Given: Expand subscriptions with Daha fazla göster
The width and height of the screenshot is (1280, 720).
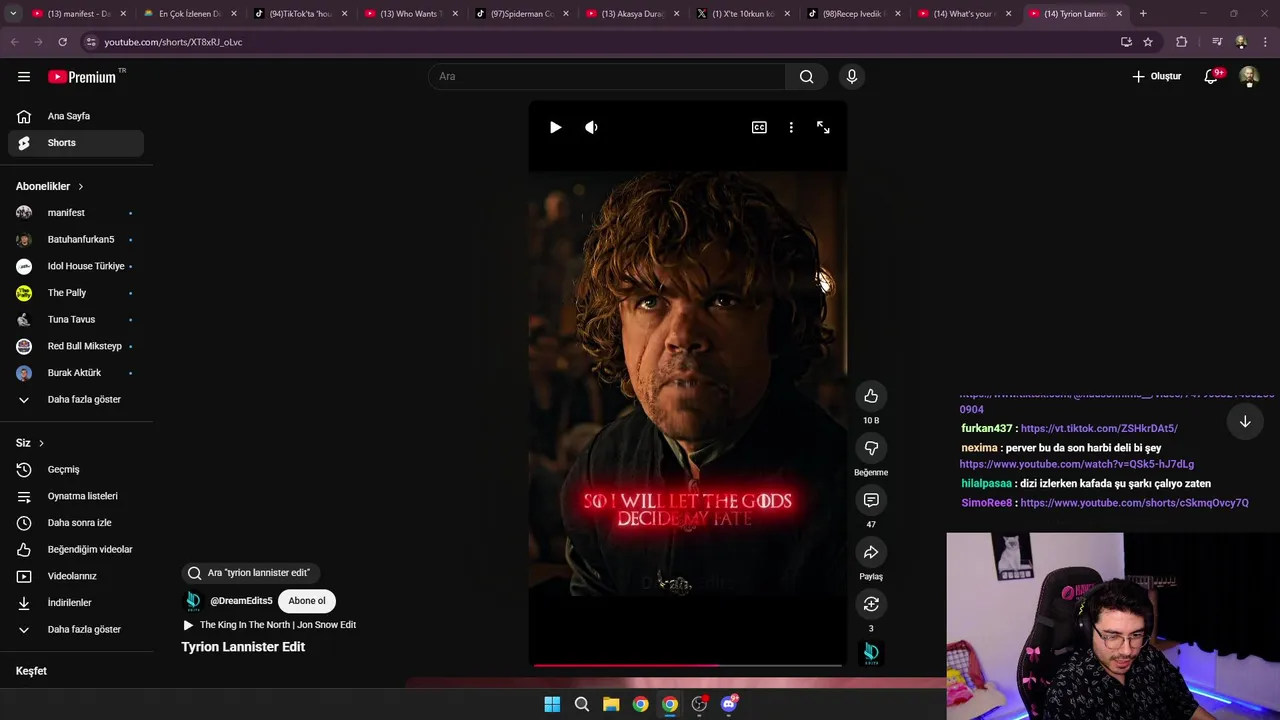Looking at the screenshot, I should pos(76,399).
